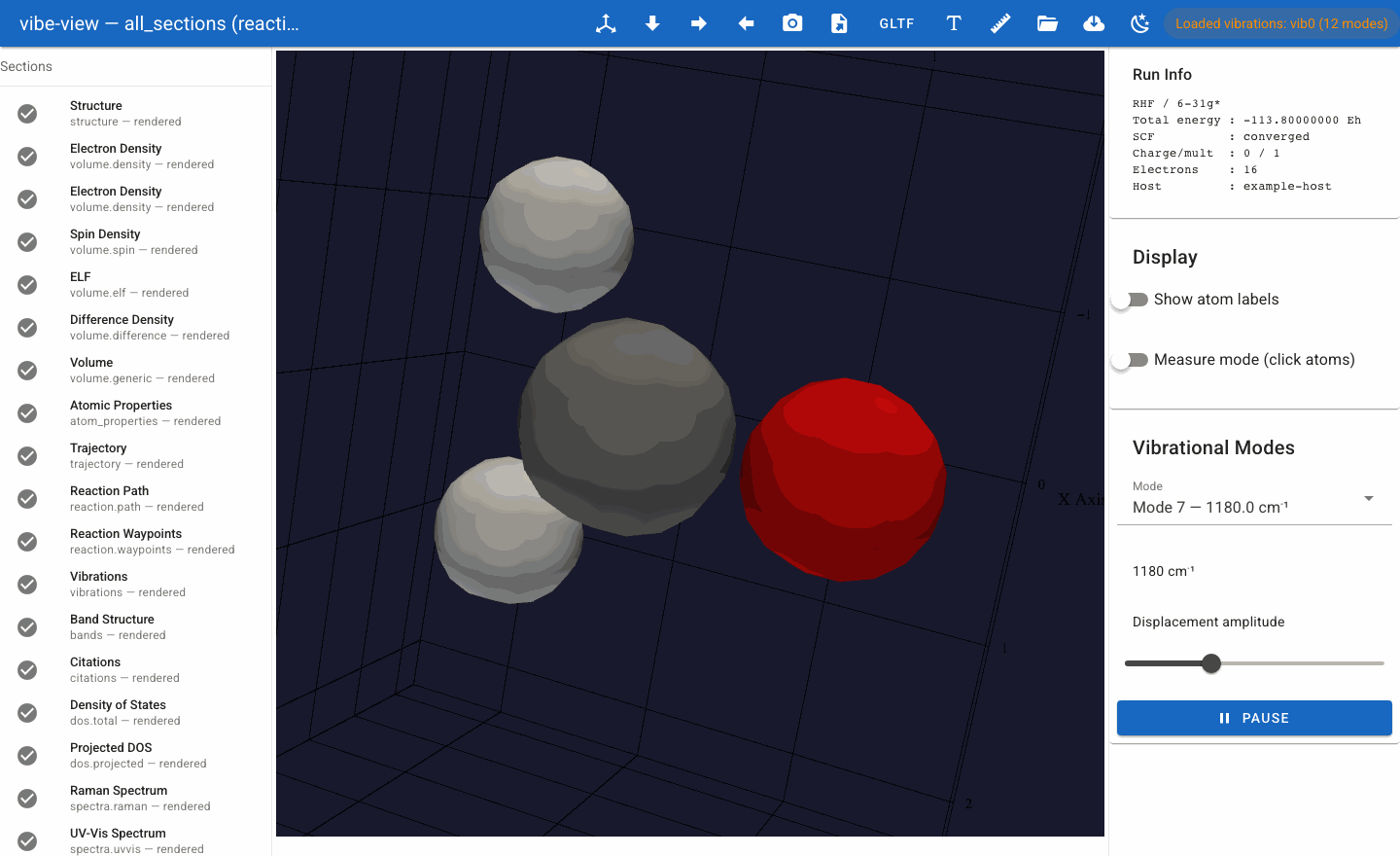Click the vibe-view app title

coord(159,23)
